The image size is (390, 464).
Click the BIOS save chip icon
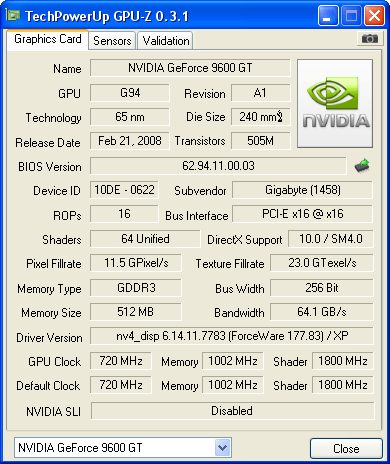[362, 166]
